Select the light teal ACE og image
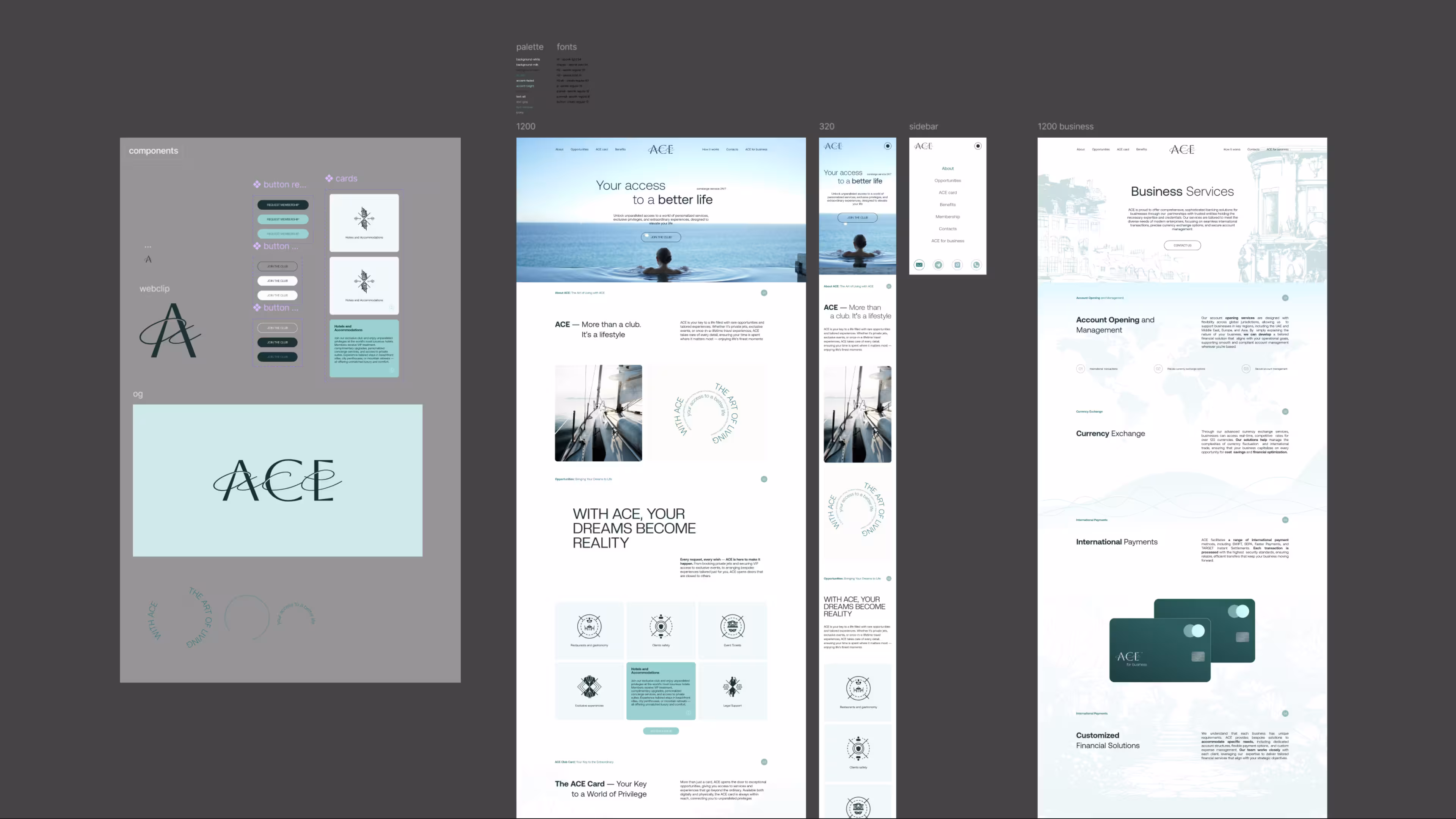 278,480
